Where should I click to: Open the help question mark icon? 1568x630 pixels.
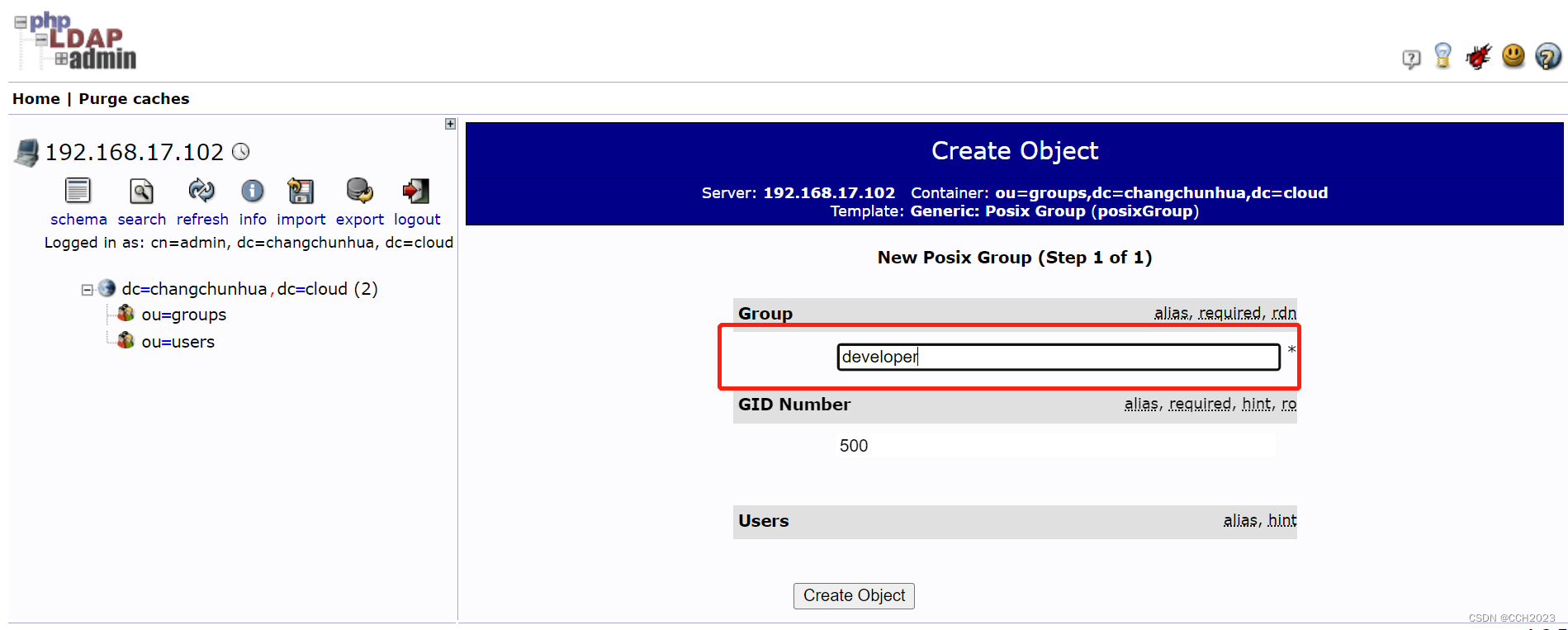(1547, 56)
